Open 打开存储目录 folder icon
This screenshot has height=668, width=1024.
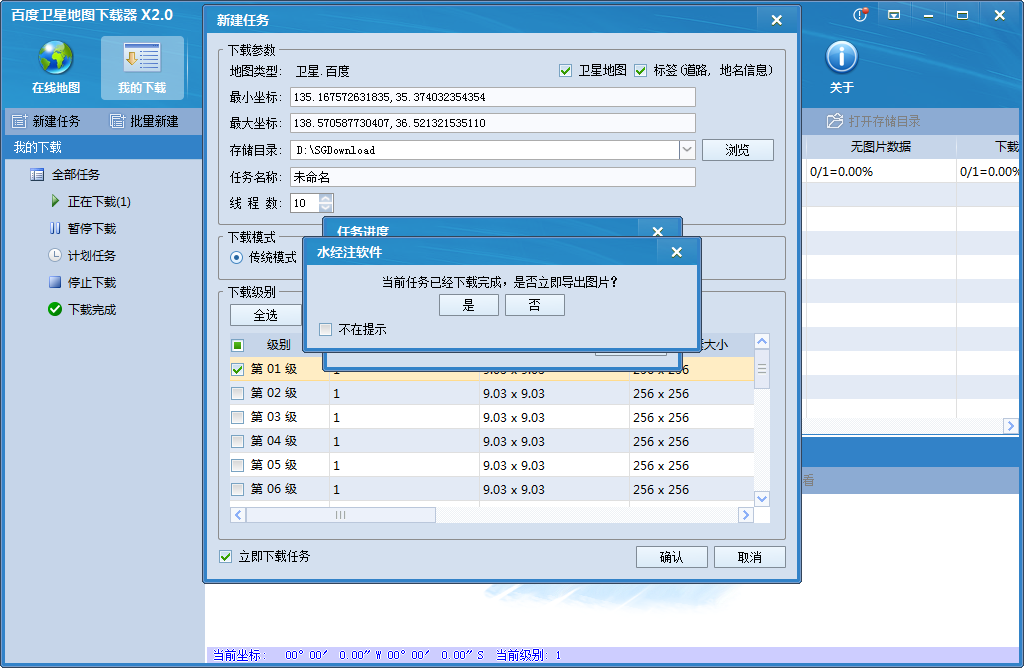click(x=835, y=121)
